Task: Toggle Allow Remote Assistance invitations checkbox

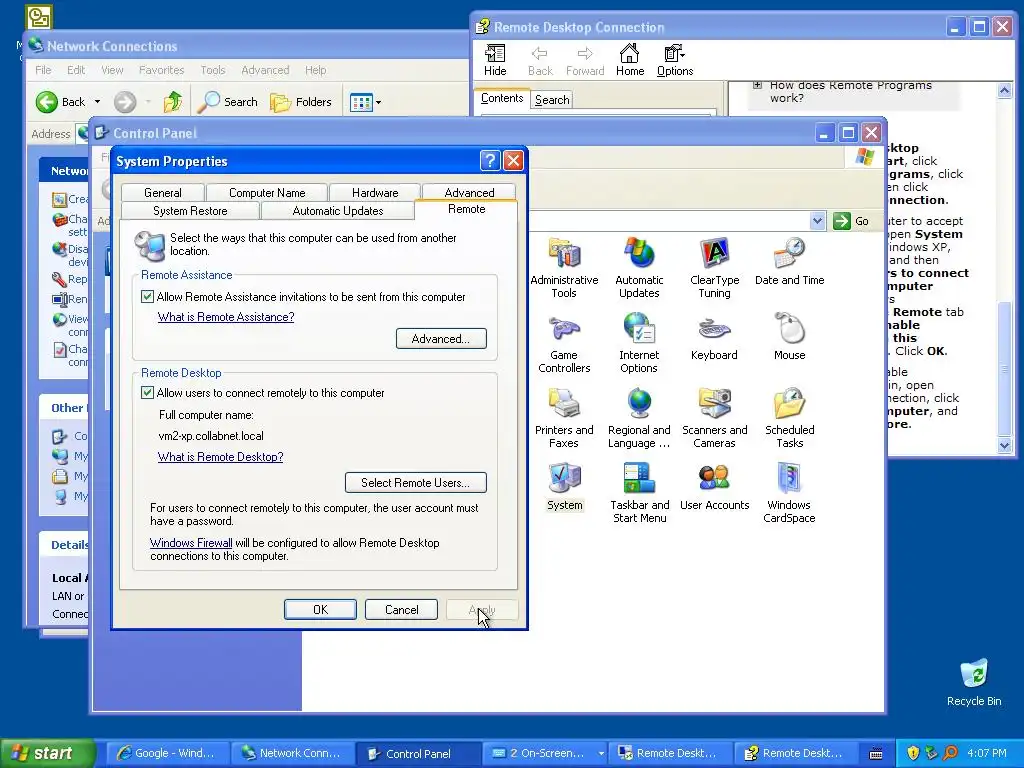Action: pos(148,296)
